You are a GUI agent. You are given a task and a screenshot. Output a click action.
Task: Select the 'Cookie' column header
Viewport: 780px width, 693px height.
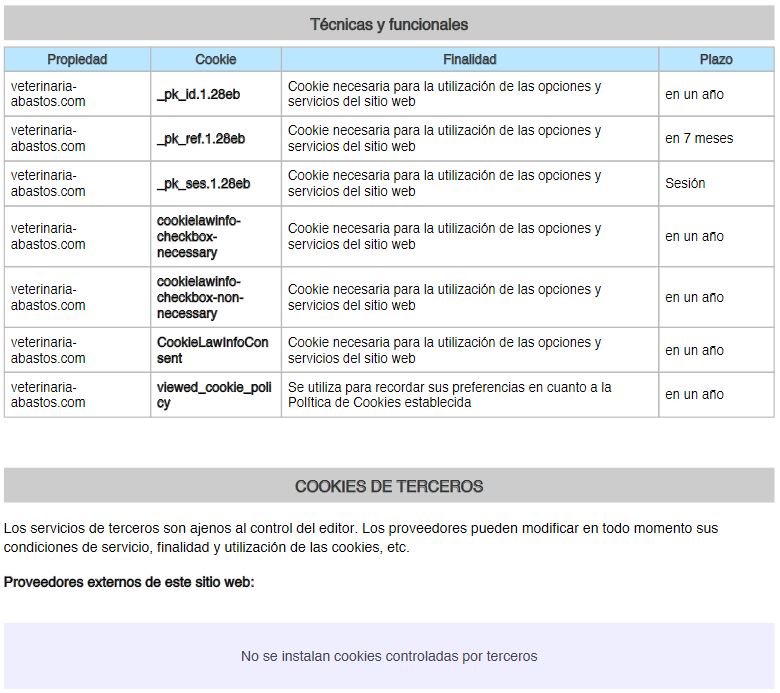click(x=215, y=59)
